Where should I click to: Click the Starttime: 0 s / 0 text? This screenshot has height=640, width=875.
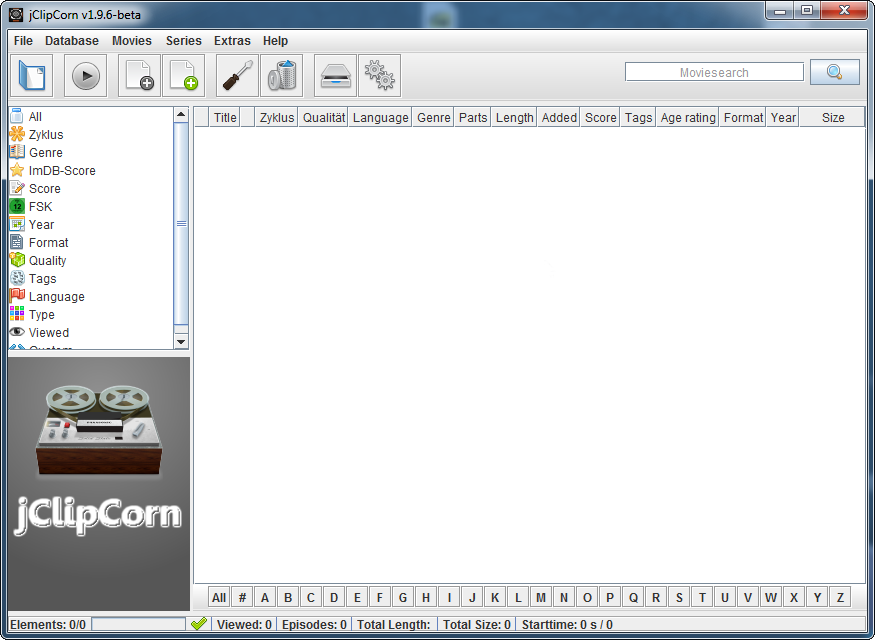(x=567, y=624)
